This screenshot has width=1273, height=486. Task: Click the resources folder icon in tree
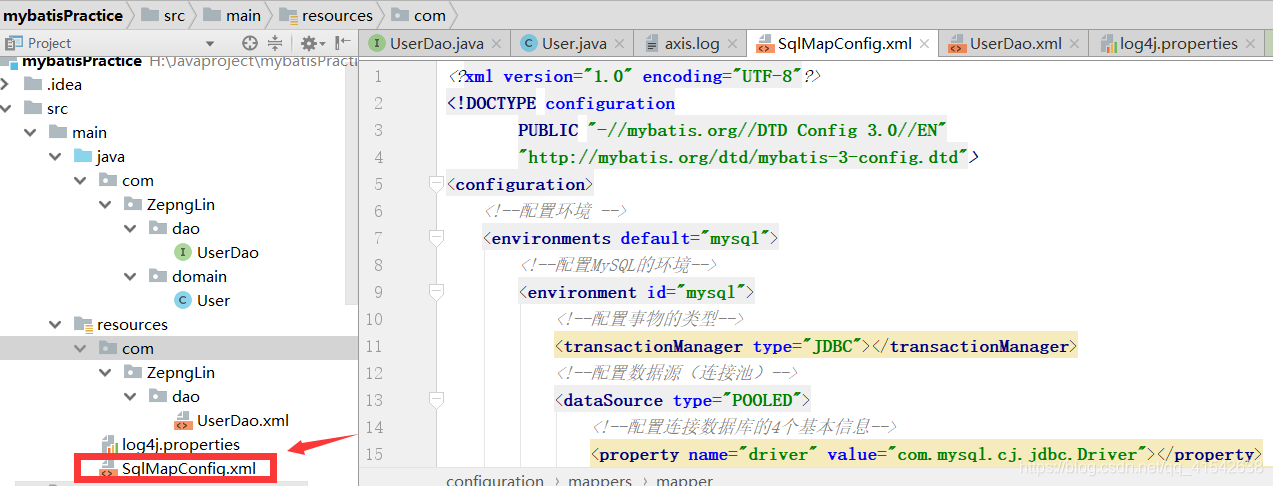coord(83,324)
